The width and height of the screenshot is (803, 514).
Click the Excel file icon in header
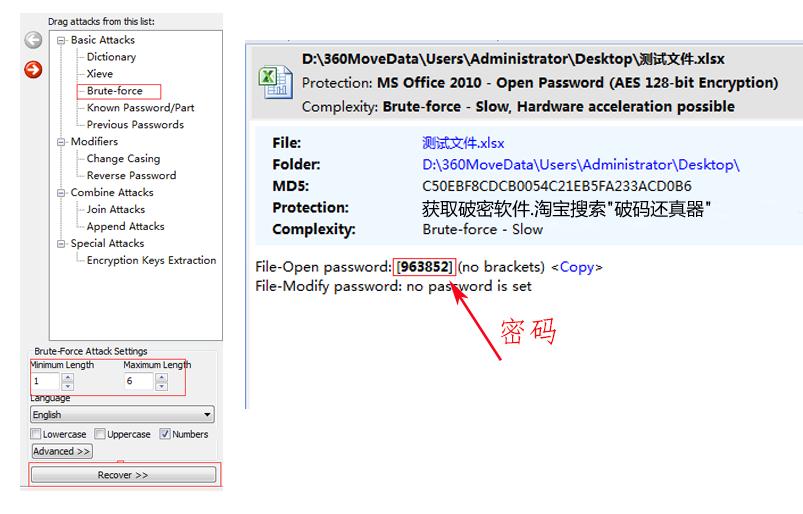276,82
